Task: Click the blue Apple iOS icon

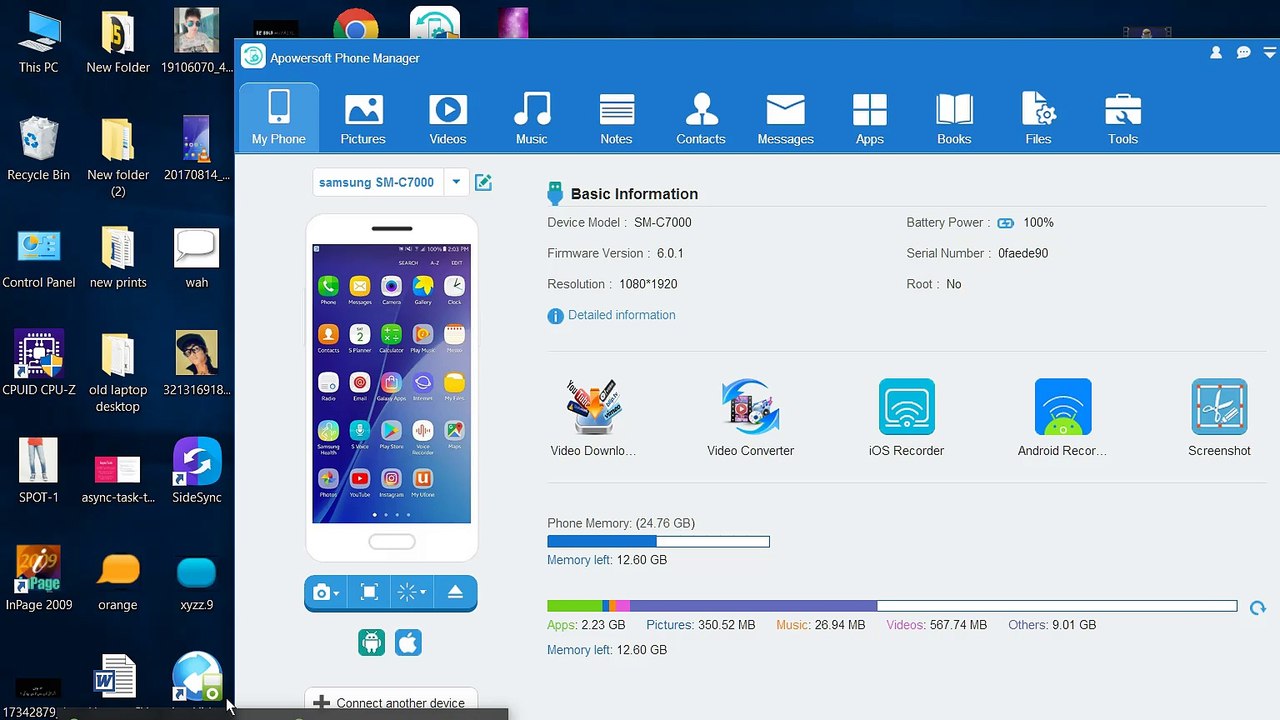Action: click(x=408, y=642)
